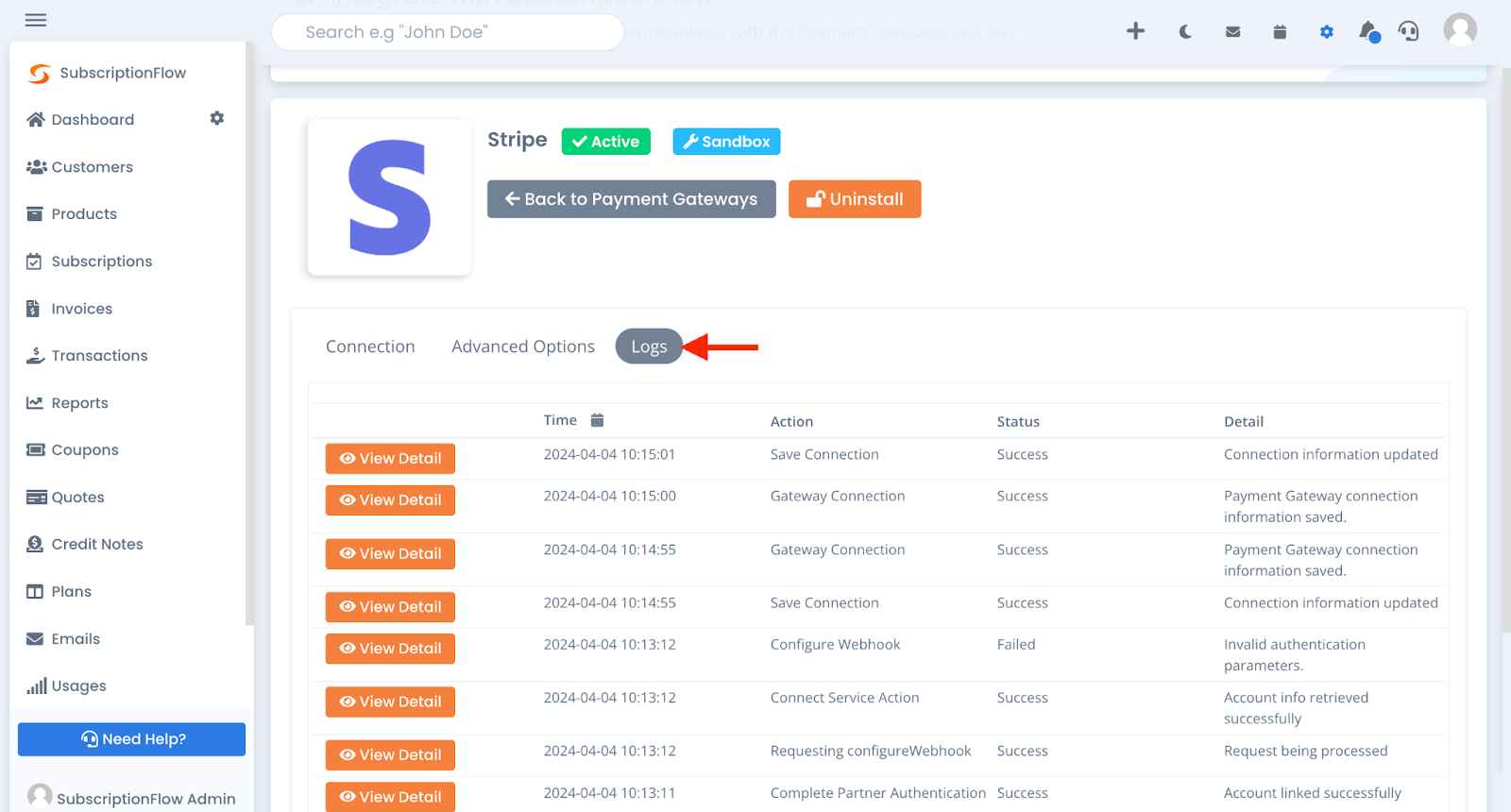Open the envelope messages icon
Screen dimensions: 1511x812
1232,32
